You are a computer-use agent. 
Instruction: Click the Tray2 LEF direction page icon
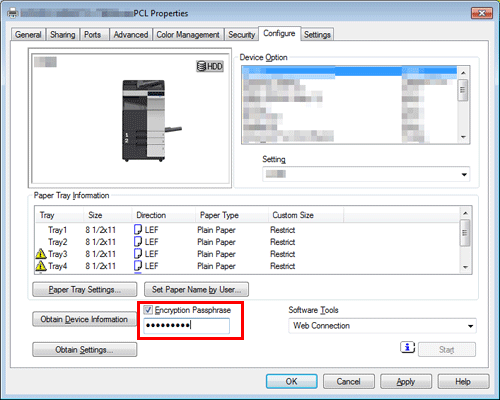[x=138, y=242]
